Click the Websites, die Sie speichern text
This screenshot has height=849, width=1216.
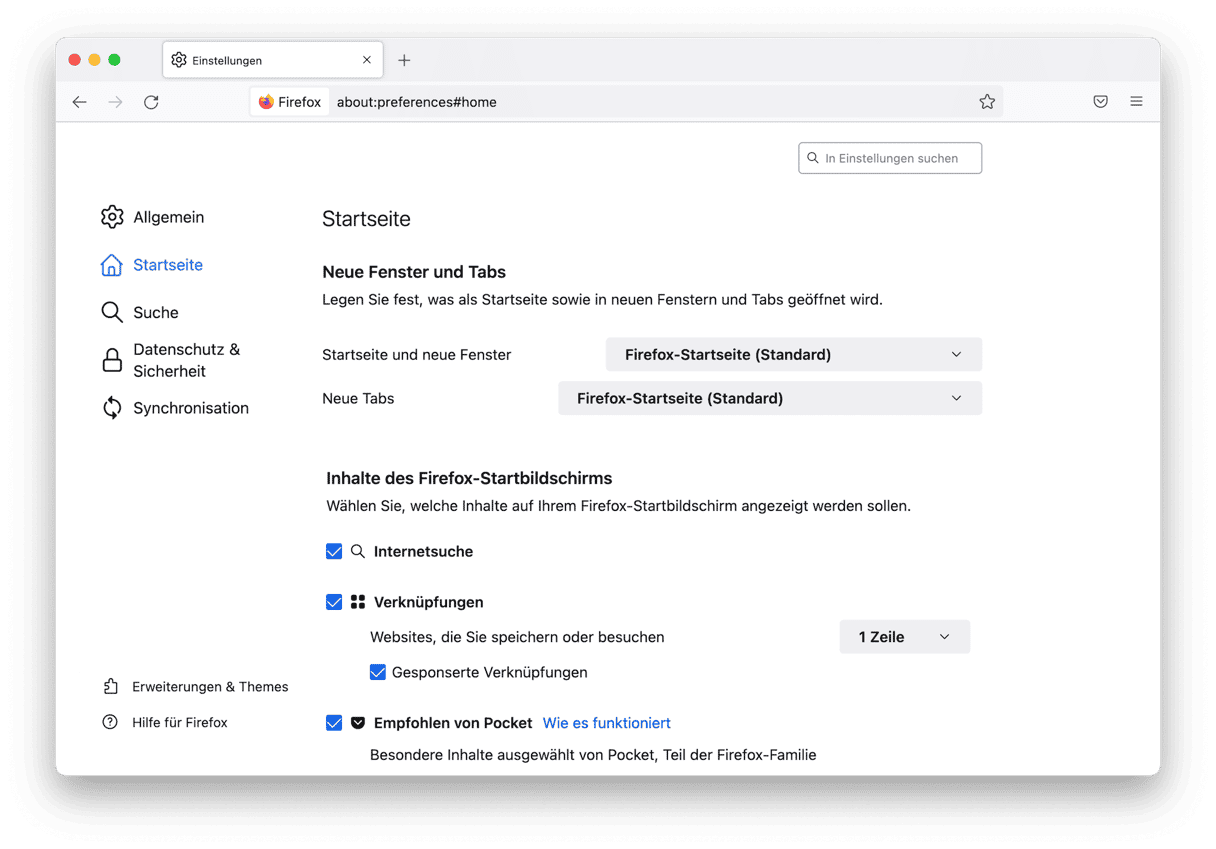(x=517, y=637)
